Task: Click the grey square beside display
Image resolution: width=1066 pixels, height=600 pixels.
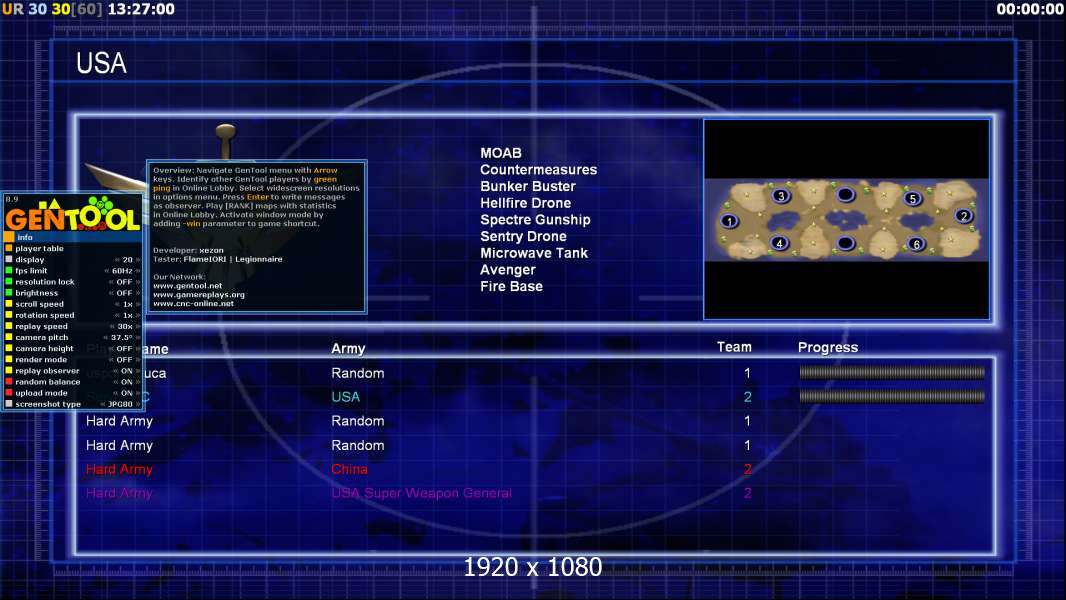Action: pos(9,260)
